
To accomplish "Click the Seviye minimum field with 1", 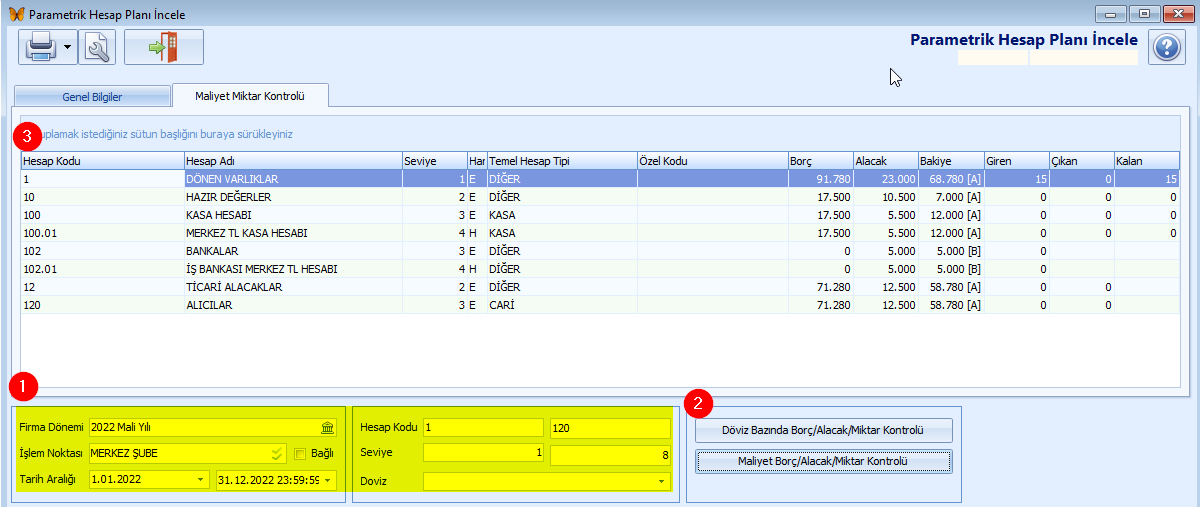I will (x=483, y=453).
